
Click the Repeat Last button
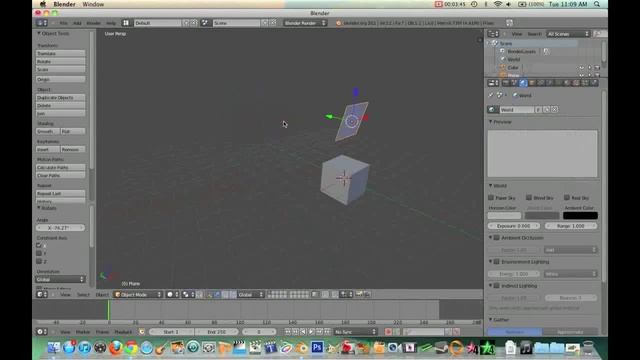pos(60,193)
